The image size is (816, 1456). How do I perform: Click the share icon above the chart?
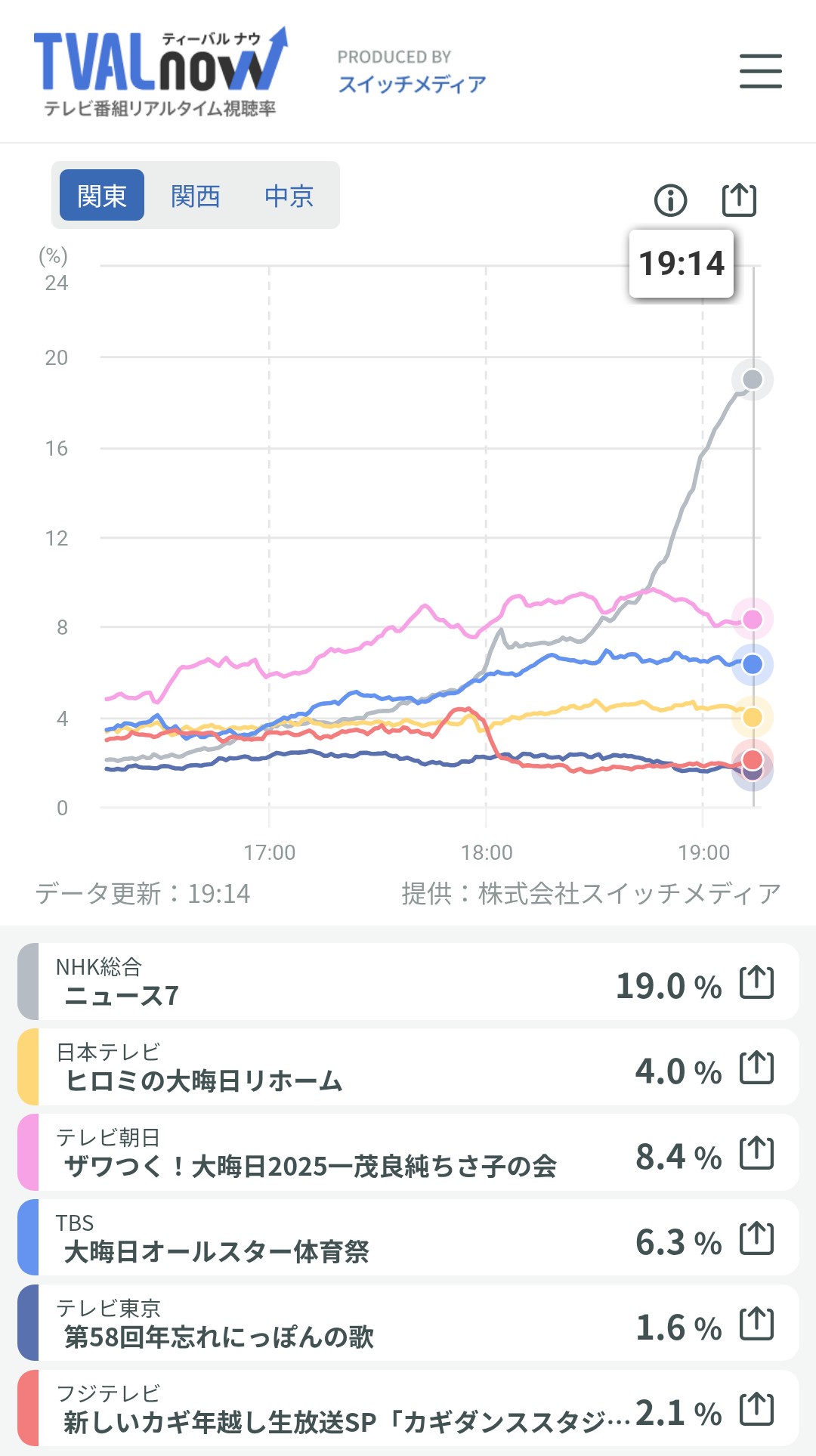738,199
